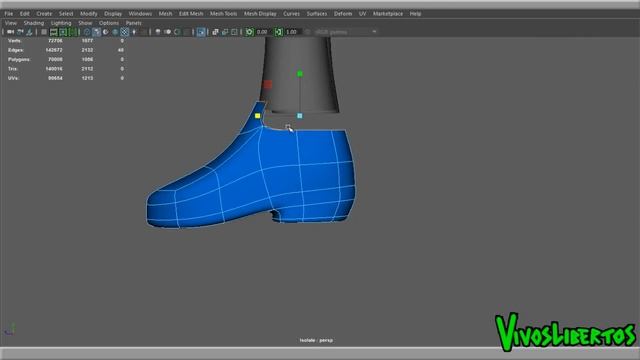Open the UV menu

362,13
